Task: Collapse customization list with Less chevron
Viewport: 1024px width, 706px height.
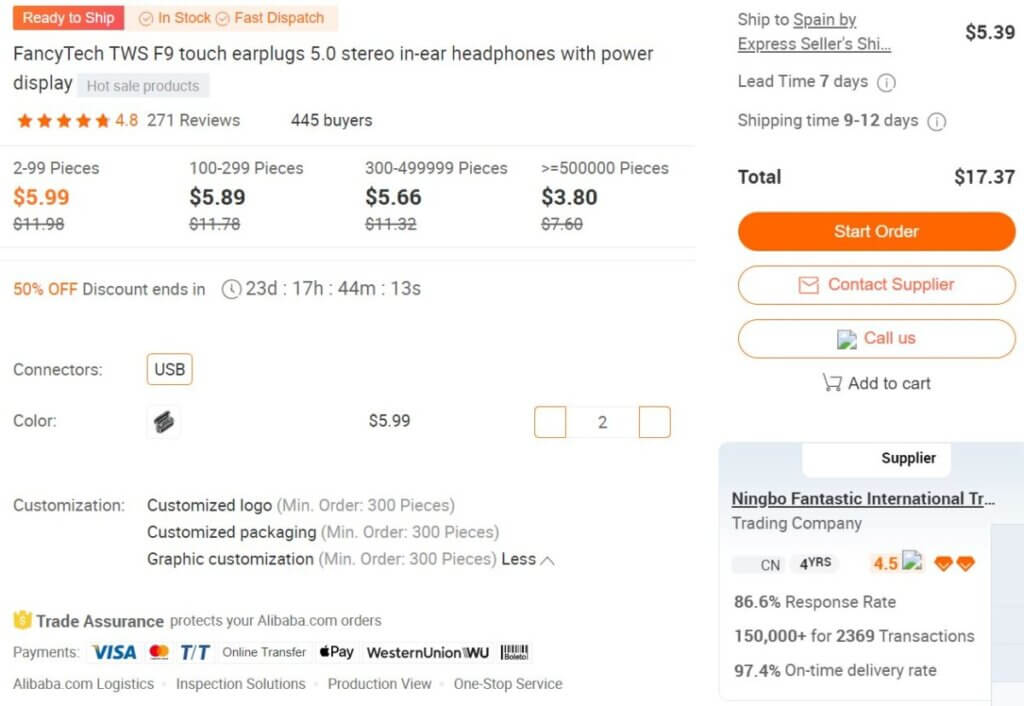Action: pyautogui.click(x=547, y=560)
